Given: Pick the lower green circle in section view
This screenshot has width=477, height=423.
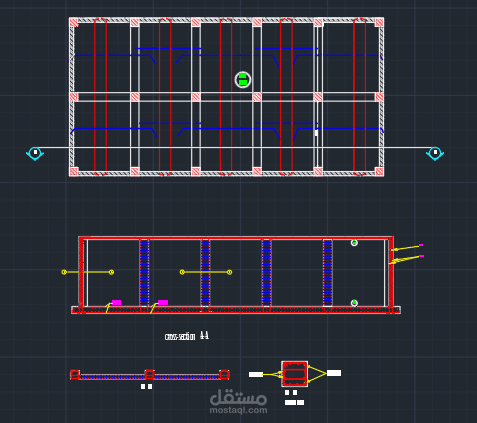Looking at the screenshot, I should (354, 303).
